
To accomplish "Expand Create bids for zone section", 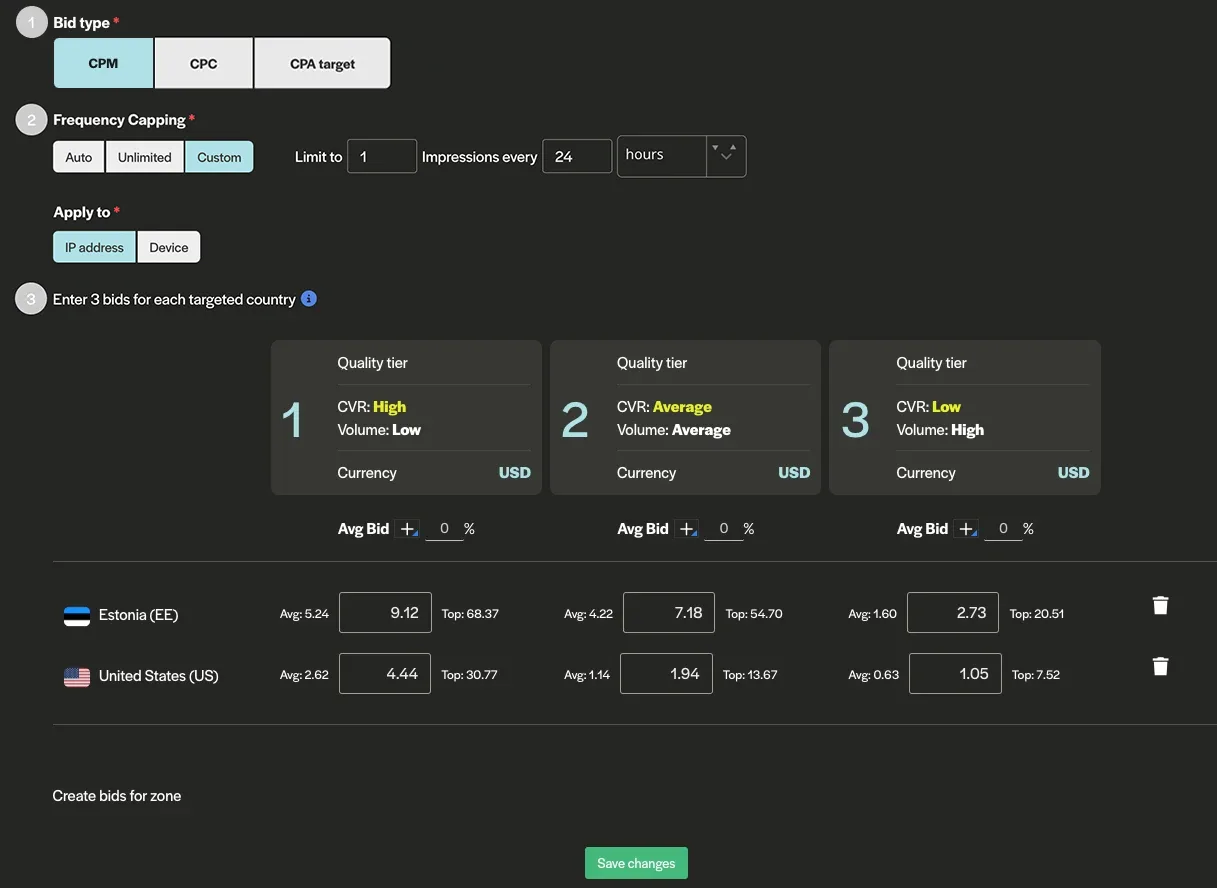I will 117,796.
